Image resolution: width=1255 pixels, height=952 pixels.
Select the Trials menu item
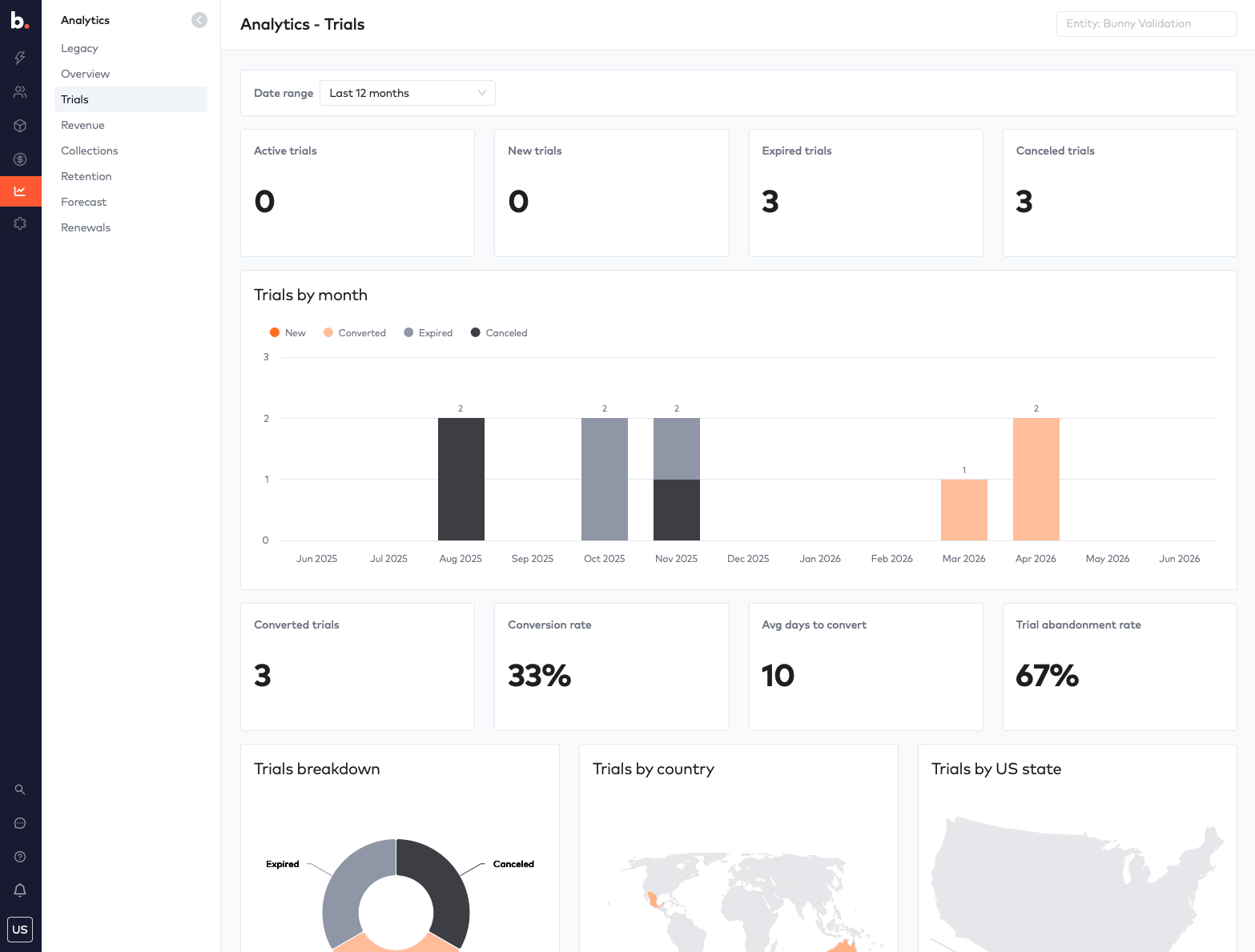click(x=131, y=99)
